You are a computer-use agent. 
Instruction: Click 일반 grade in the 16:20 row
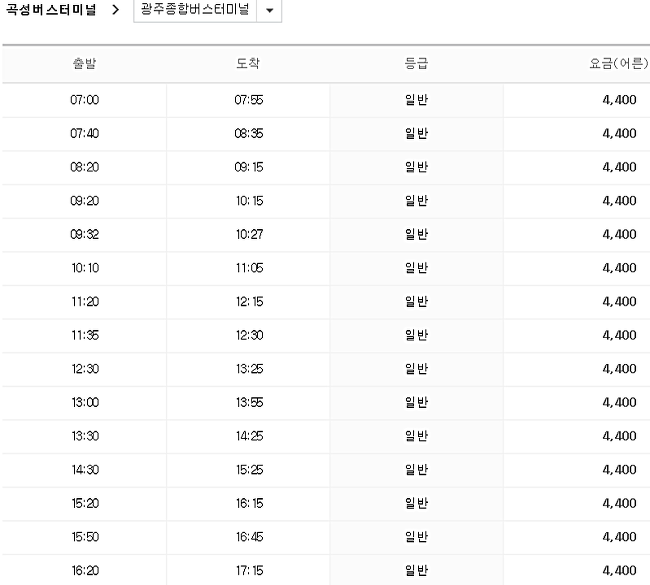pyautogui.click(x=416, y=570)
